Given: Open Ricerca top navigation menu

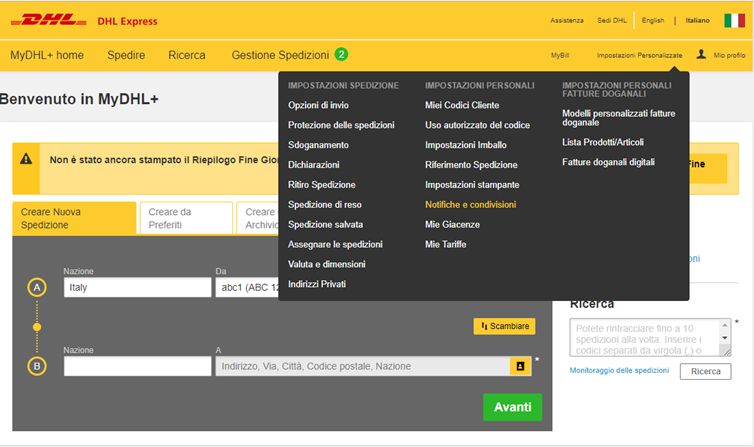Looking at the screenshot, I should (x=187, y=55).
